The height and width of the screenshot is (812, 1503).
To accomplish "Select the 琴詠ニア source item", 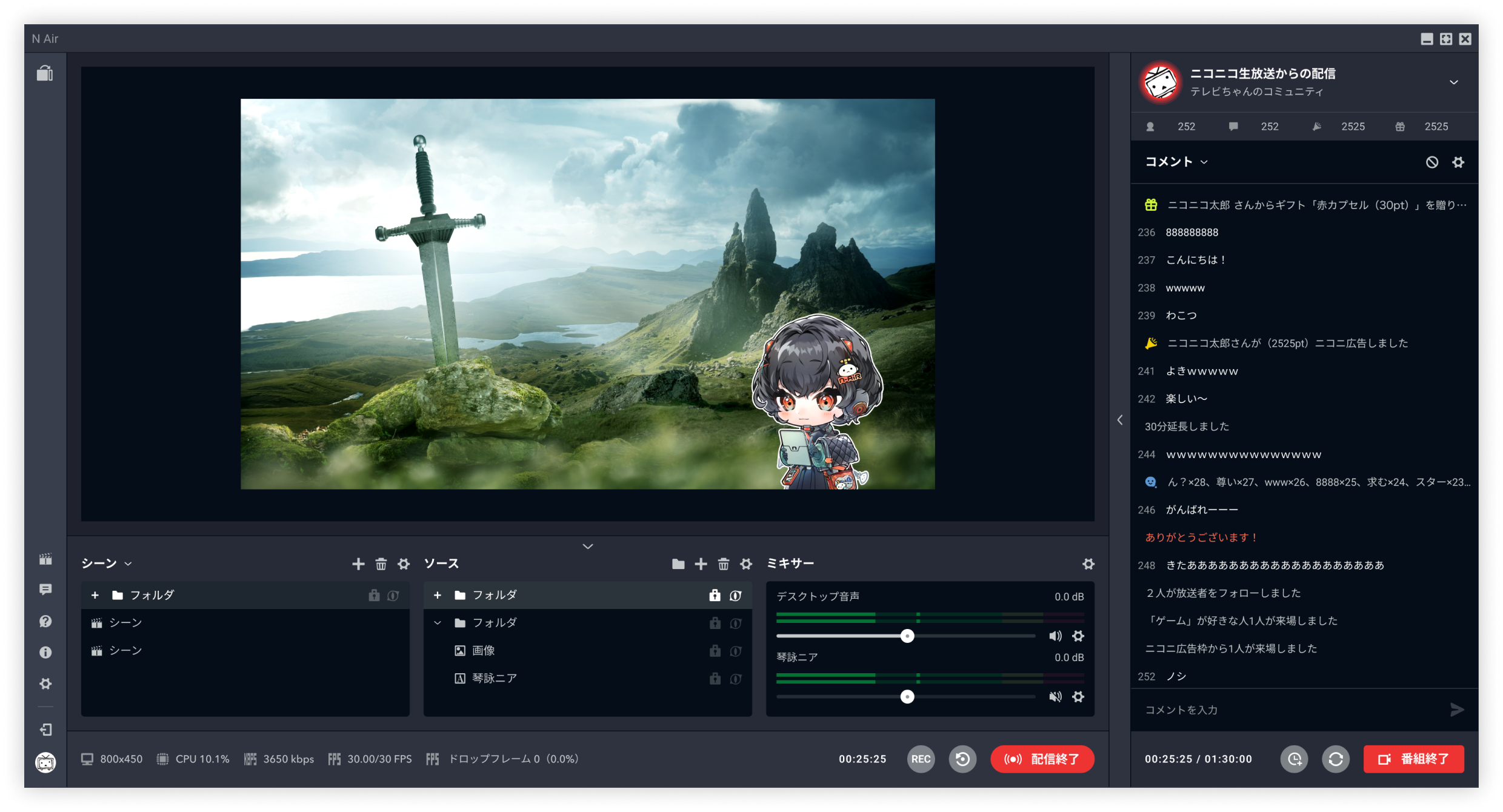I will pos(494,679).
